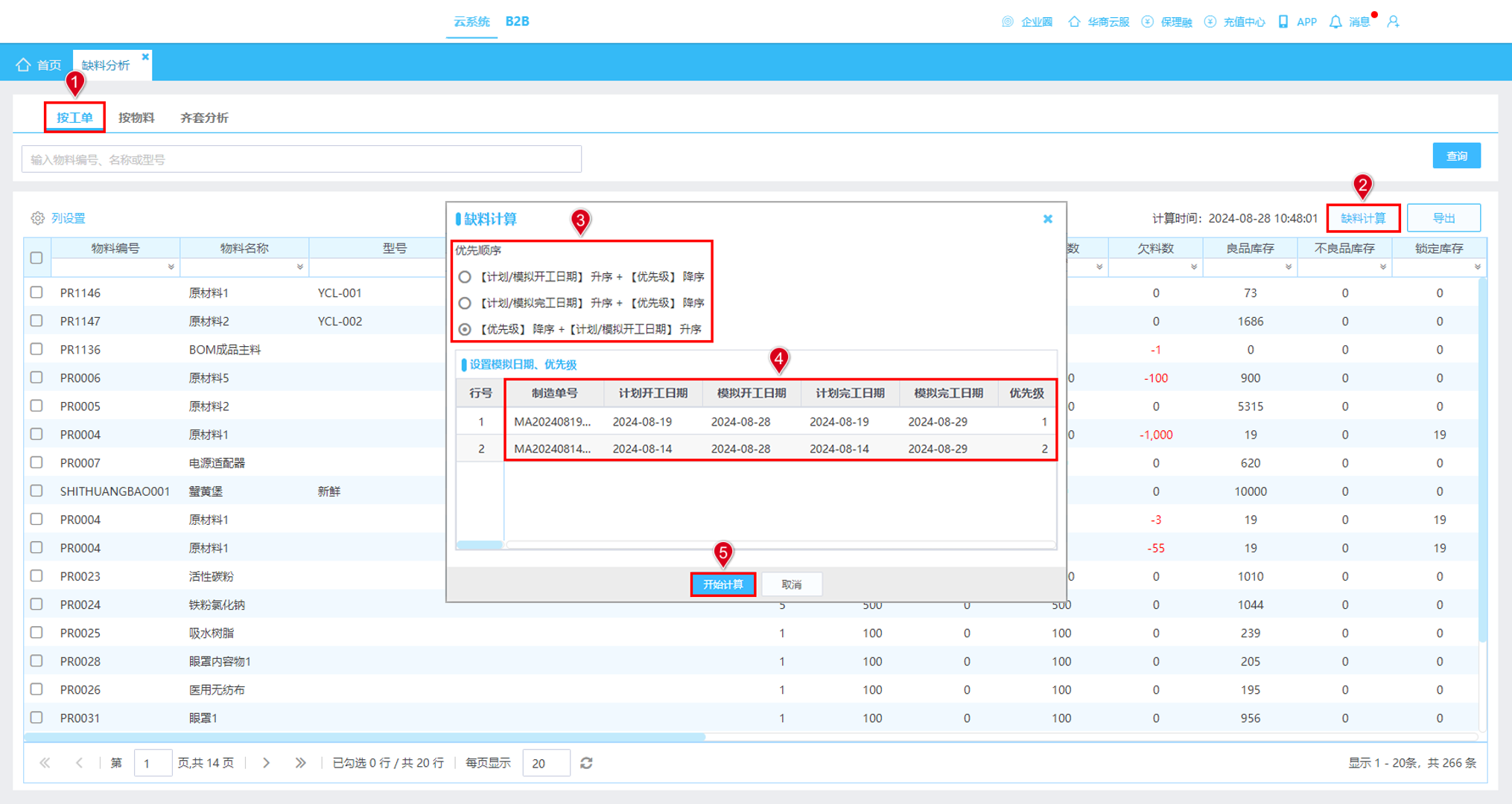
Task: Check the row PR1146 checkbox
Action: (36, 293)
